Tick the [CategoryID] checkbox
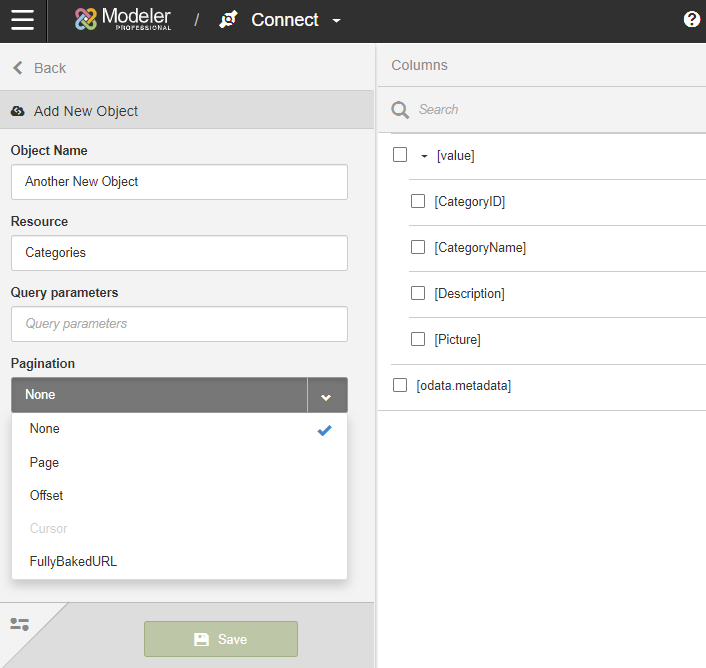 [418, 201]
